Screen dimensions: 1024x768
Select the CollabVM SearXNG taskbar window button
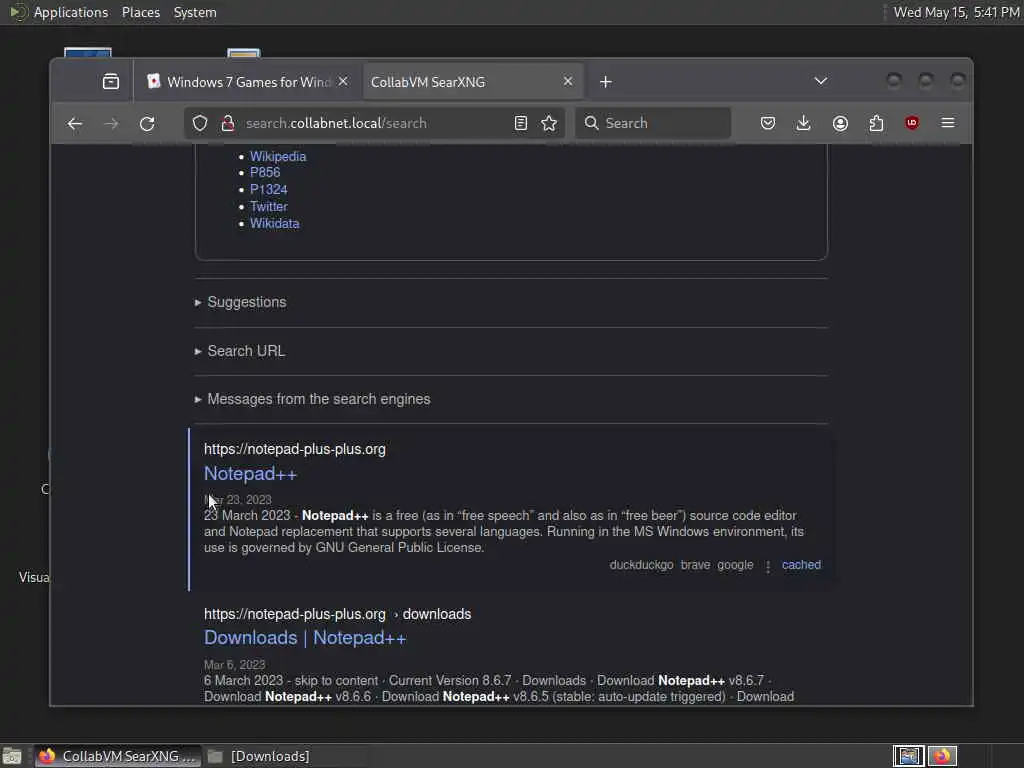(x=118, y=756)
